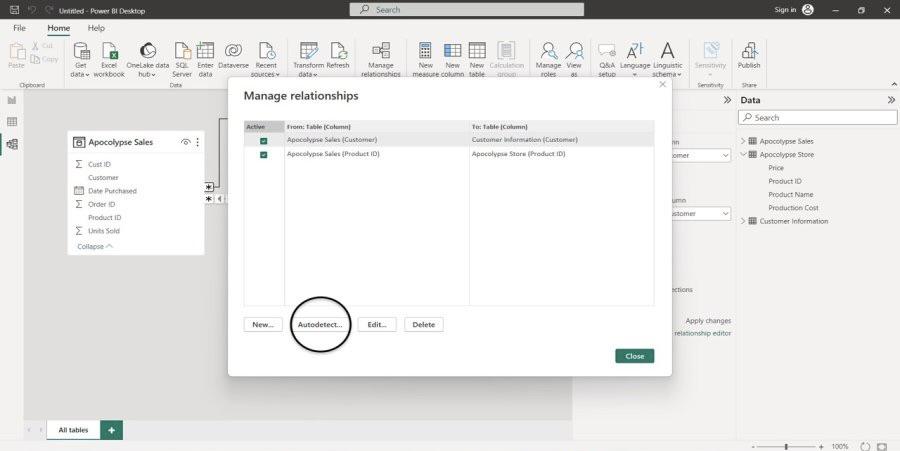Click the Data pane Search field

817,118
